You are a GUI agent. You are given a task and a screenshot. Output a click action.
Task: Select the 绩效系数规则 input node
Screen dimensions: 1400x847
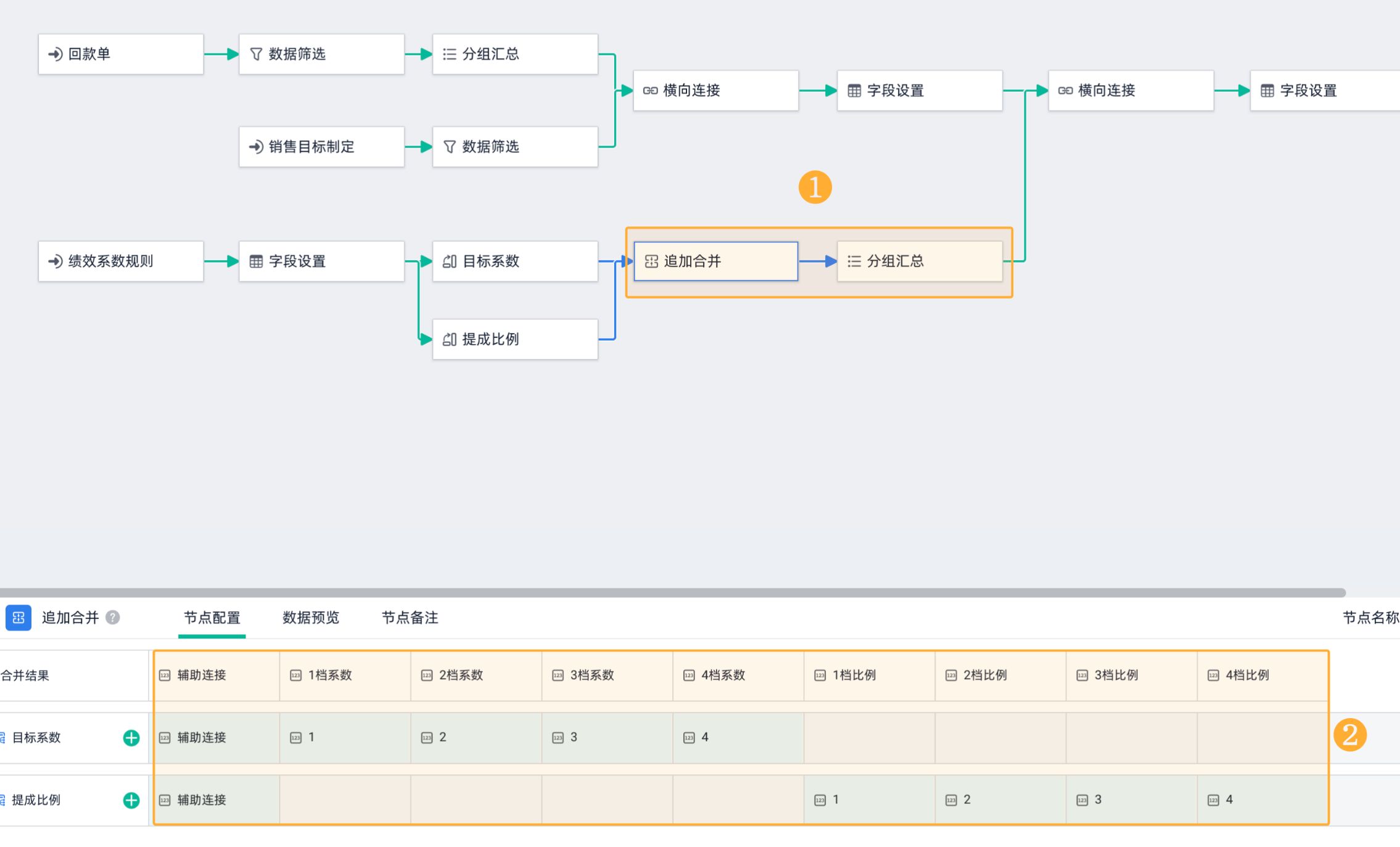click(121, 262)
